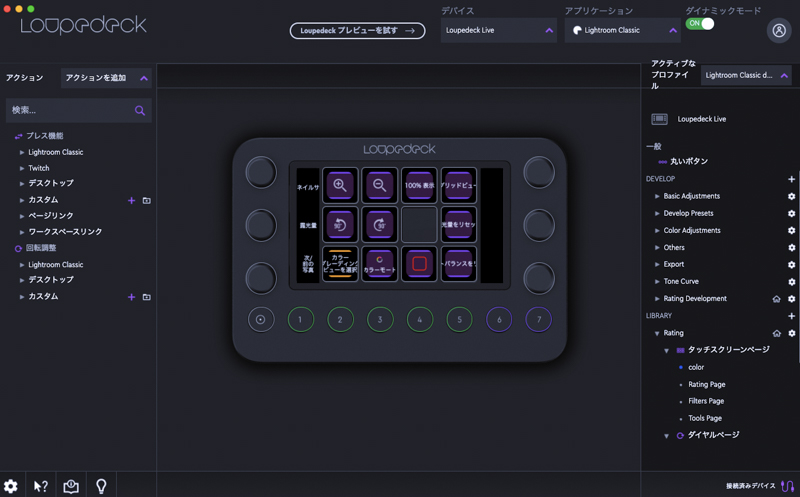Click the search magnifier icon

[x=140, y=110]
